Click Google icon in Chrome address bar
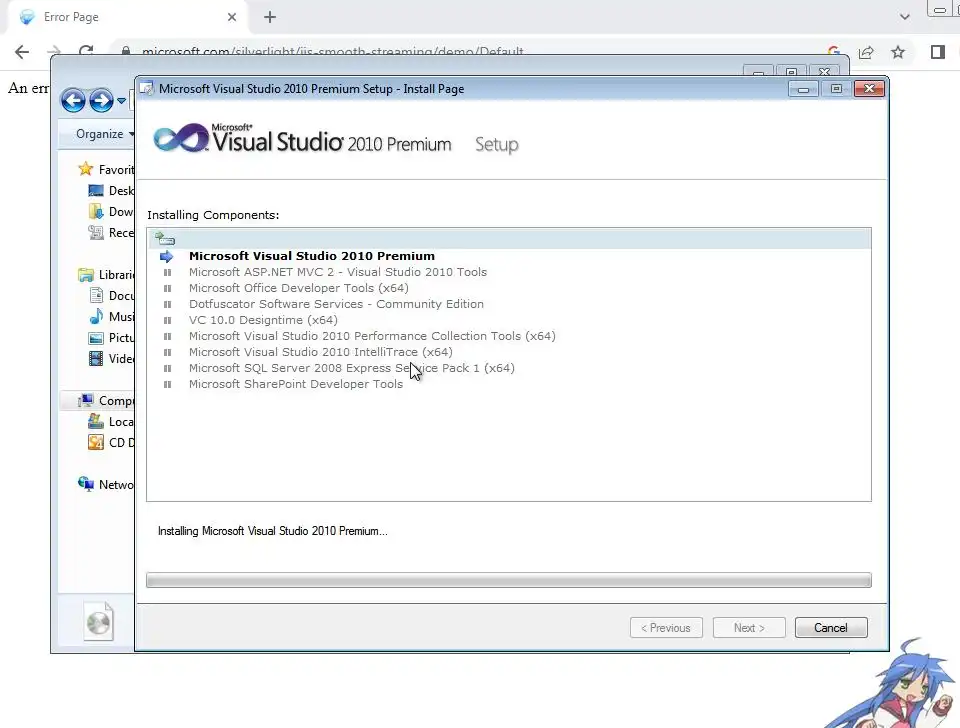This screenshot has width=960, height=728. click(x=833, y=52)
